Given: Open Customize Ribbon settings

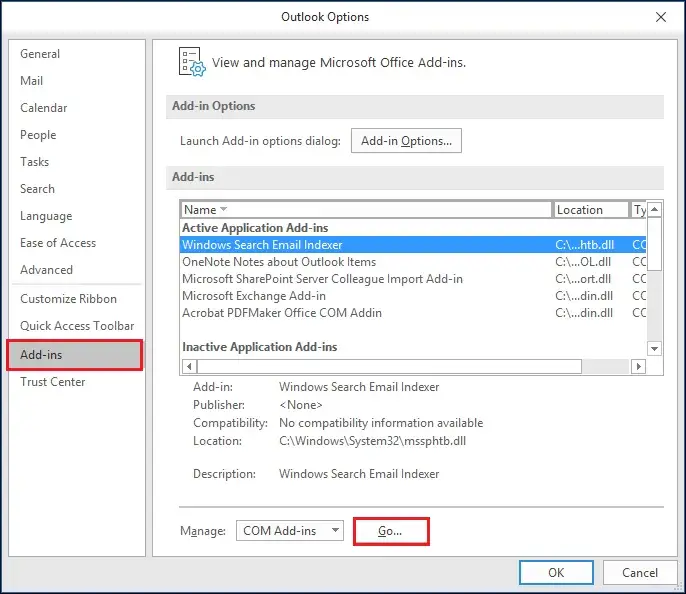Looking at the screenshot, I should click(68, 299).
